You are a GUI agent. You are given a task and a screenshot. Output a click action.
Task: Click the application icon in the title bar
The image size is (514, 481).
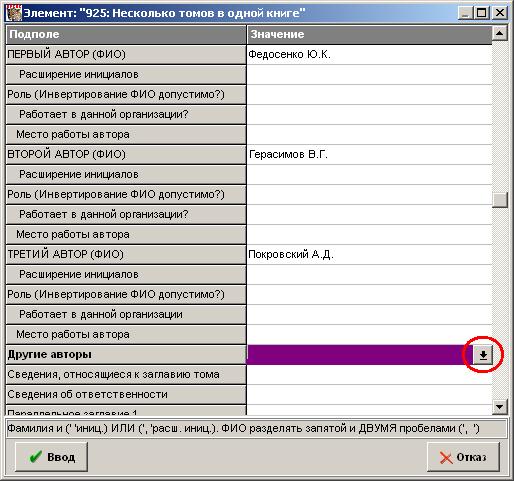coord(14,13)
